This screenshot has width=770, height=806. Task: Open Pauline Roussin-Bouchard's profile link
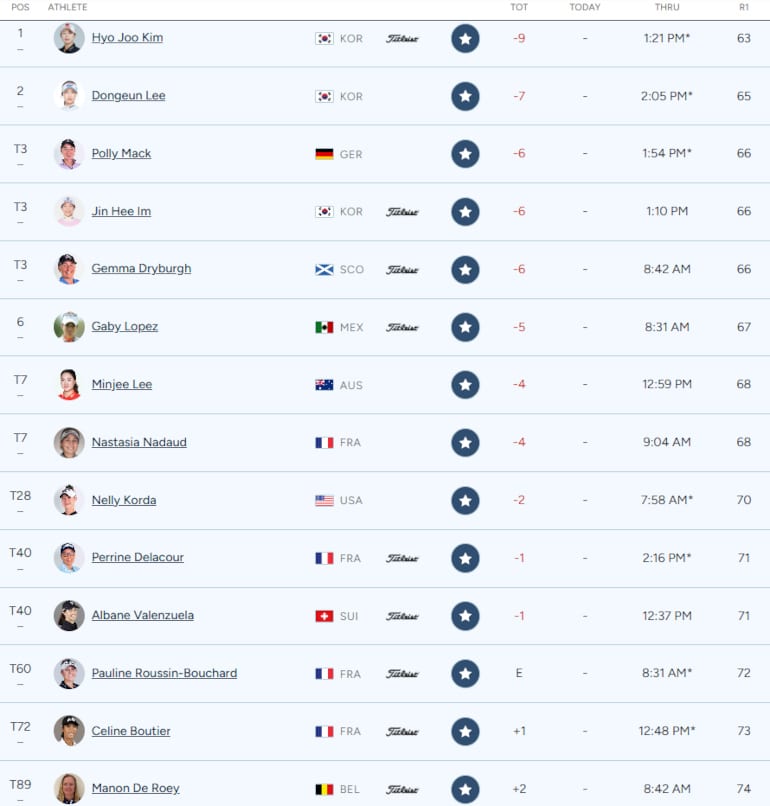164,673
